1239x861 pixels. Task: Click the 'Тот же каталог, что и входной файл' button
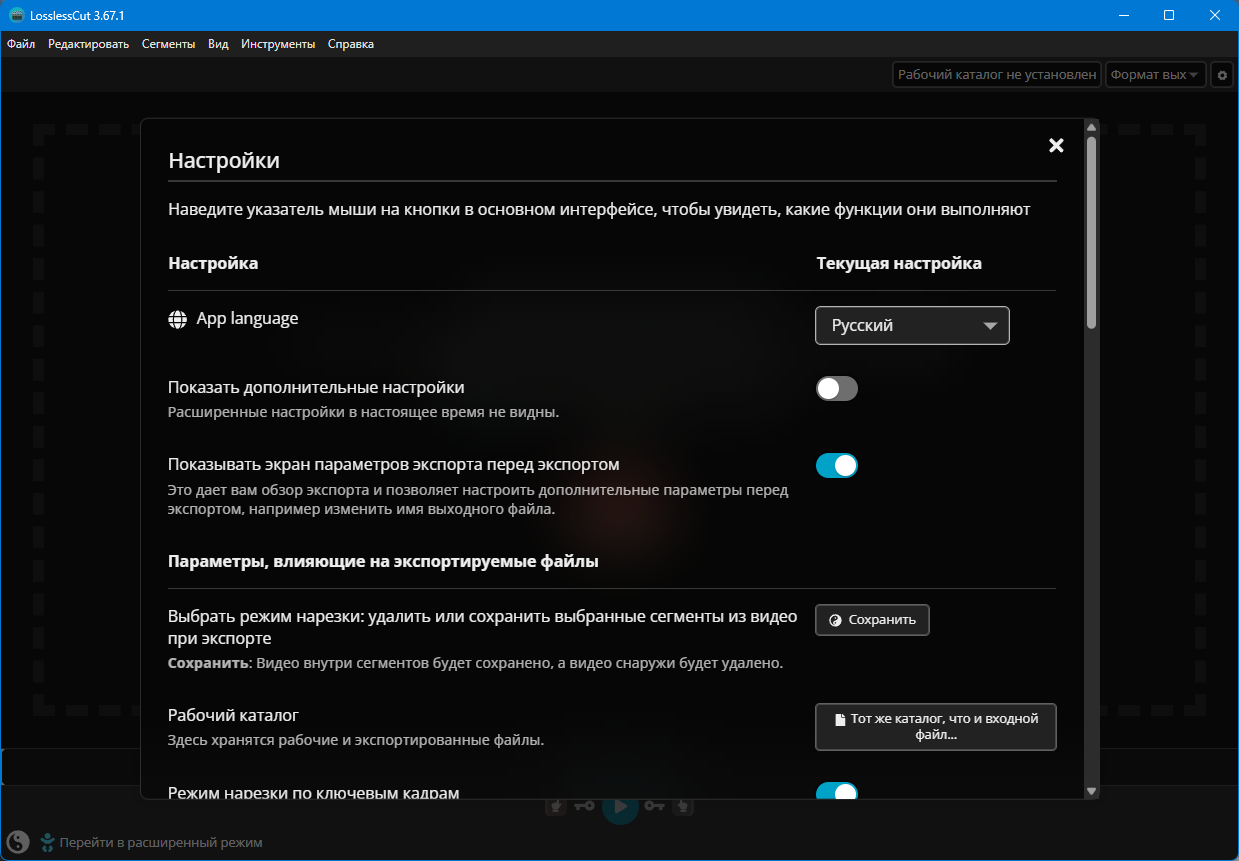coord(935,727)
